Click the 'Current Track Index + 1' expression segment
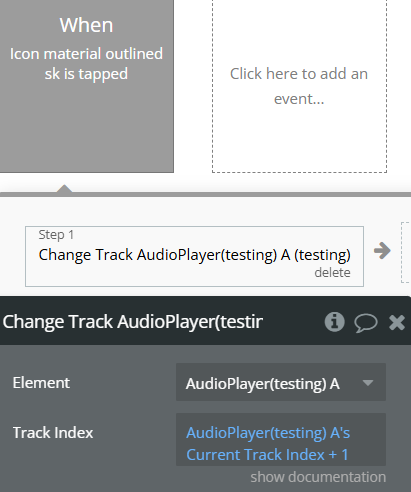 267,455
